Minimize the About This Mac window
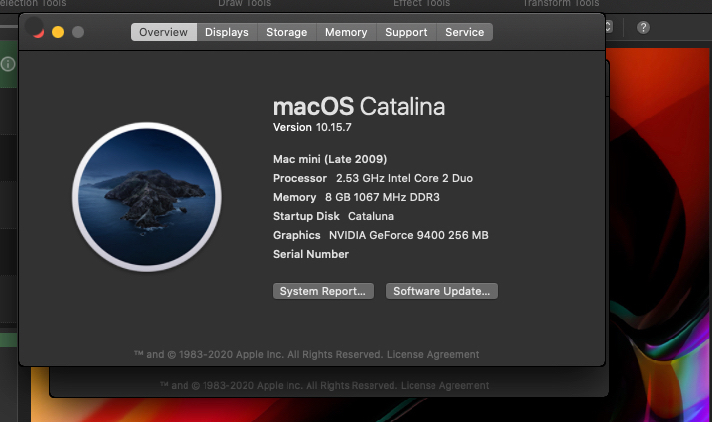Image resolution: width=712 pixels, height=422 pixels. coord(58,32)
